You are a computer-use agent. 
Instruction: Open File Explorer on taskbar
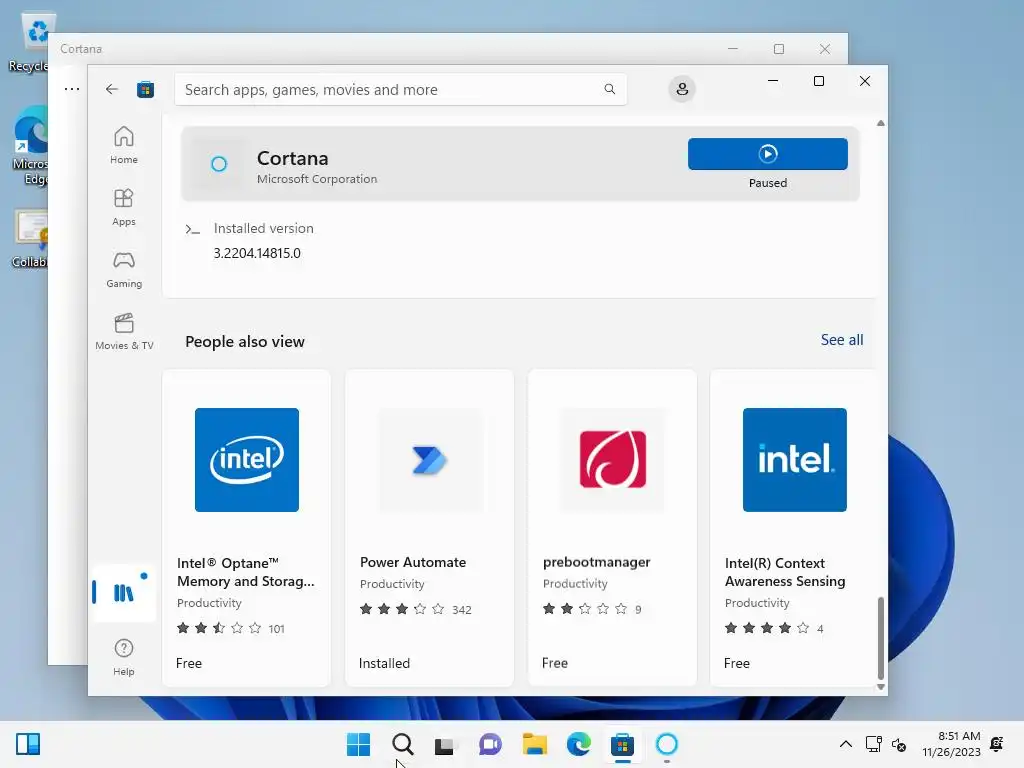[x=534, y=744]
